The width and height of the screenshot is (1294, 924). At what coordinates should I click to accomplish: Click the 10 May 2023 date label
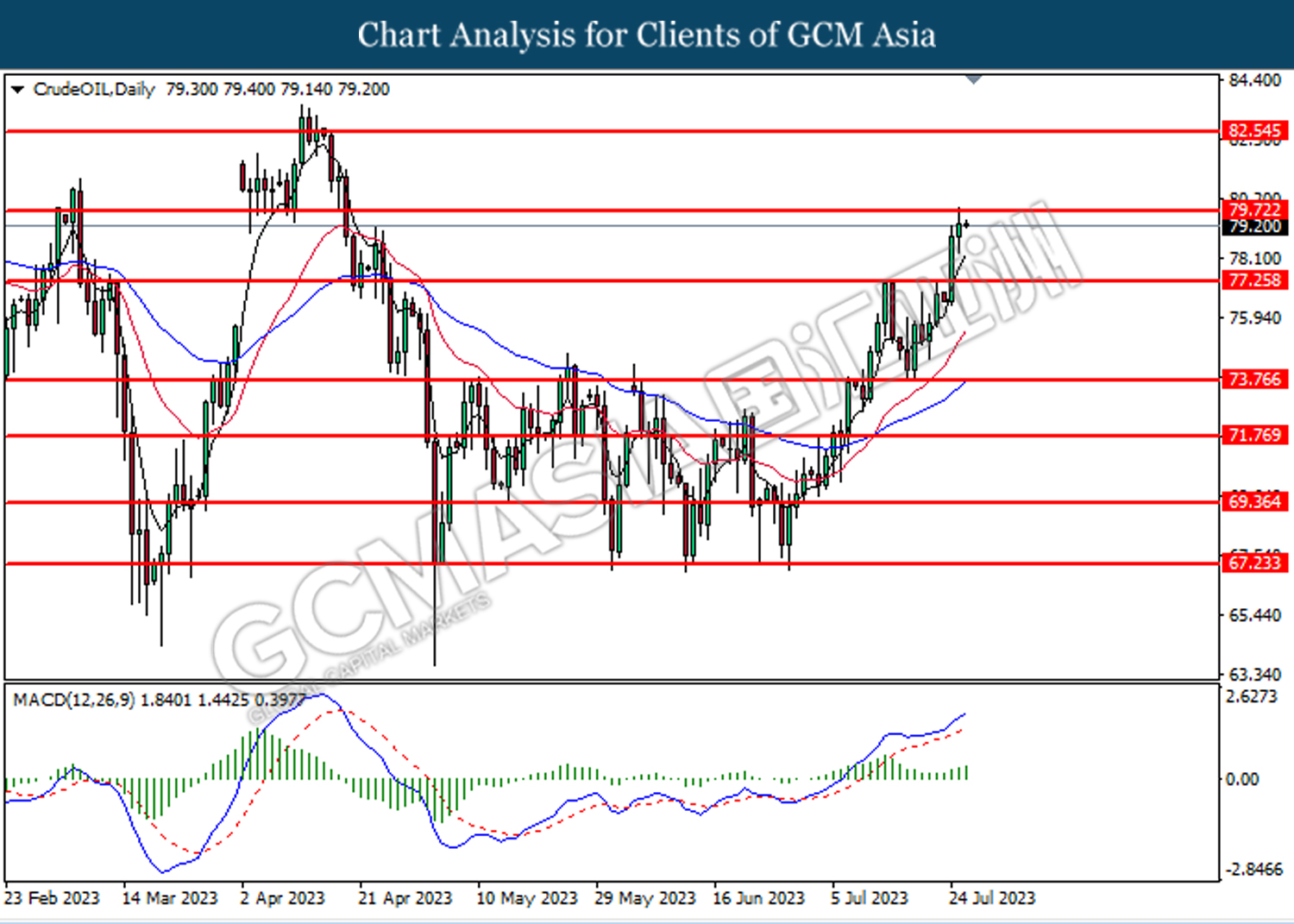point(526,898)
